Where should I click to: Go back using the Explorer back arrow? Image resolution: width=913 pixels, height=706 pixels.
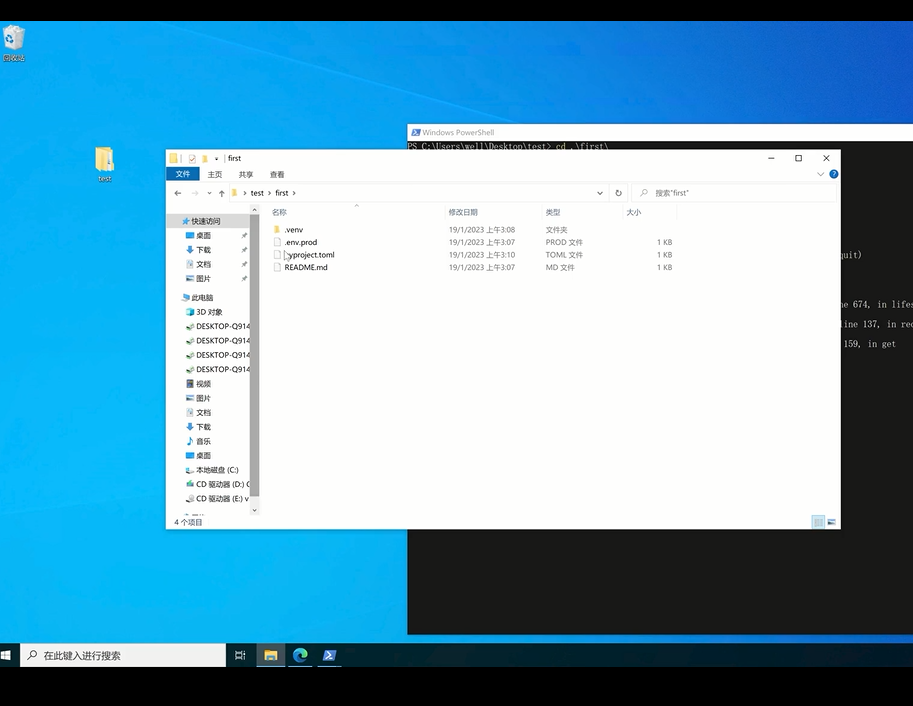click(178, 193)
